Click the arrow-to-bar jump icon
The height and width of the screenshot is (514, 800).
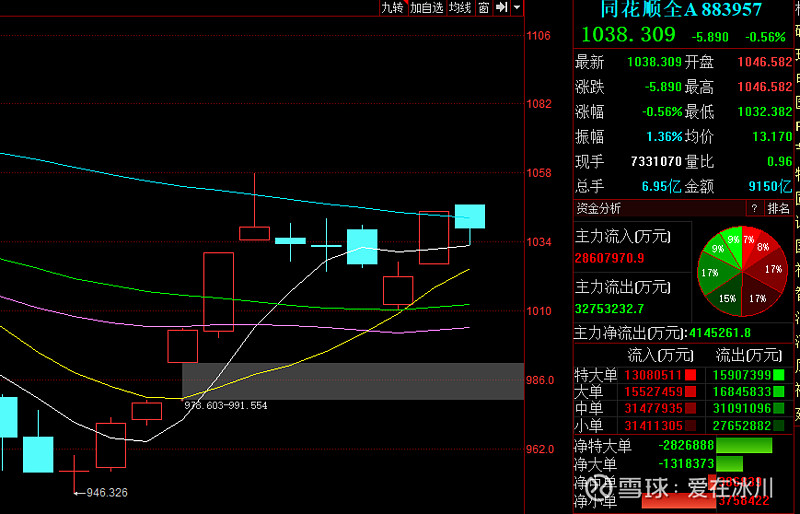click(502, 8)
